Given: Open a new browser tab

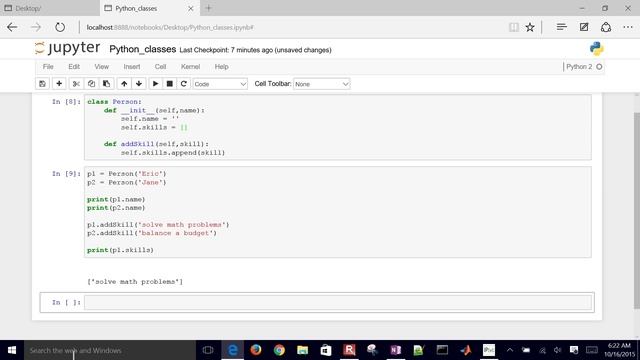Looking at the screenshot, I should tap(209, 8).
